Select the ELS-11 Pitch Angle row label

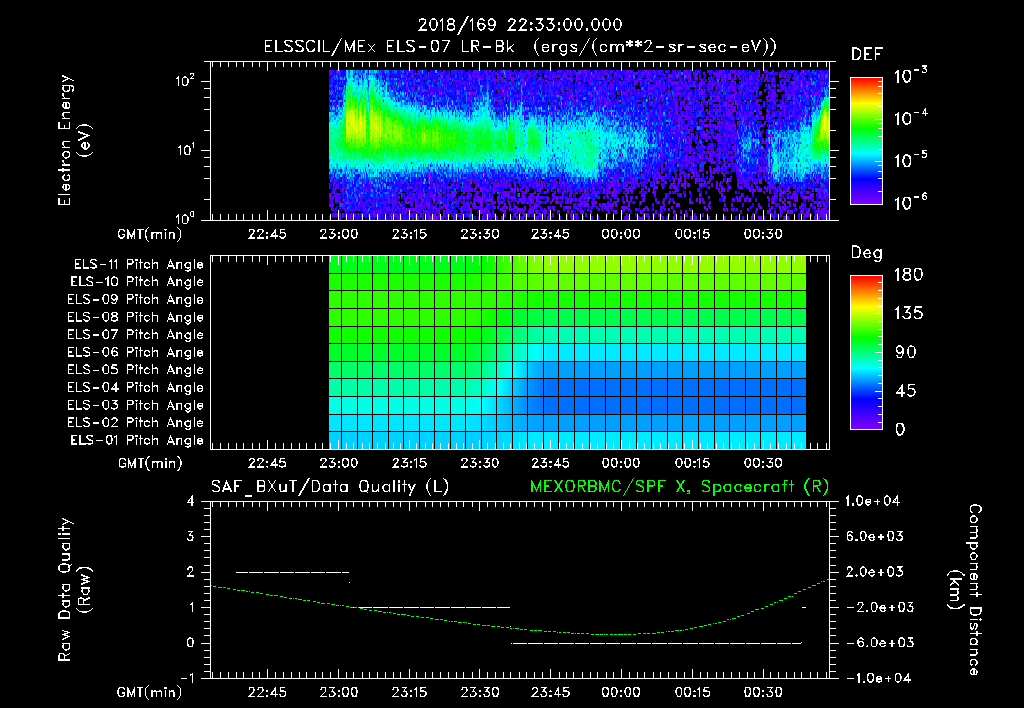tap(138, 265)
